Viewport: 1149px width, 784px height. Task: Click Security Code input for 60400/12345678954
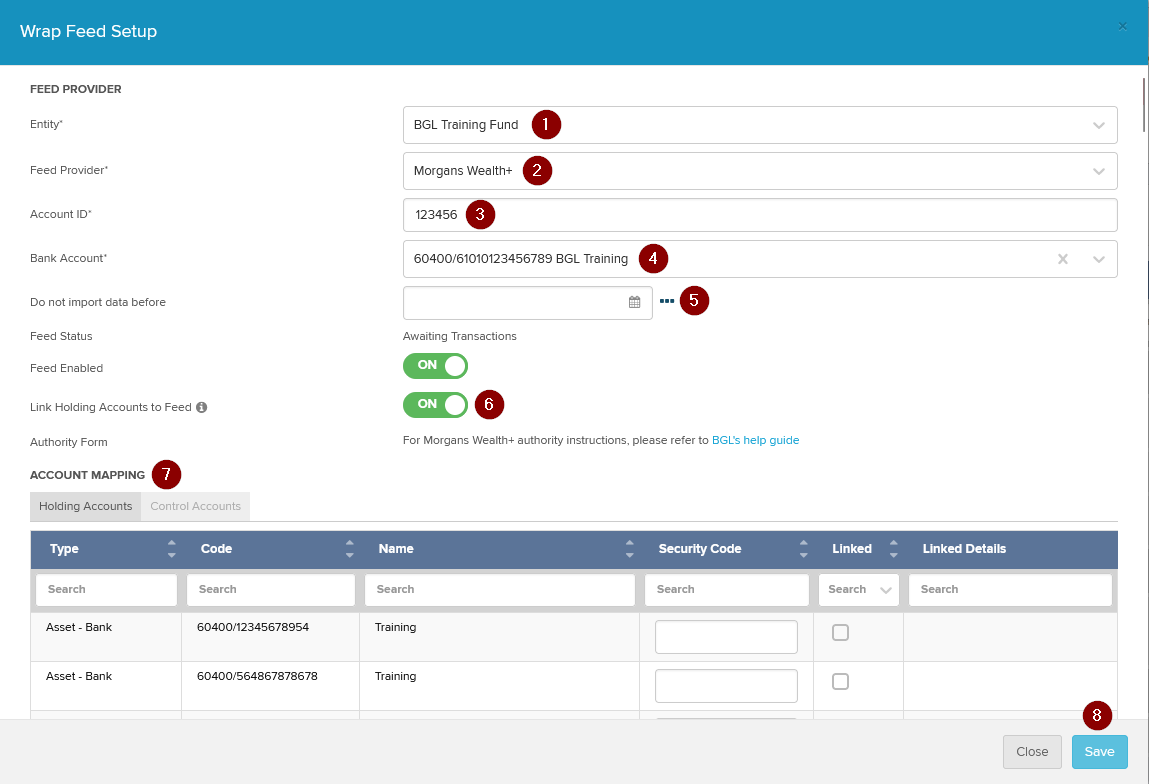pos(726,637)
